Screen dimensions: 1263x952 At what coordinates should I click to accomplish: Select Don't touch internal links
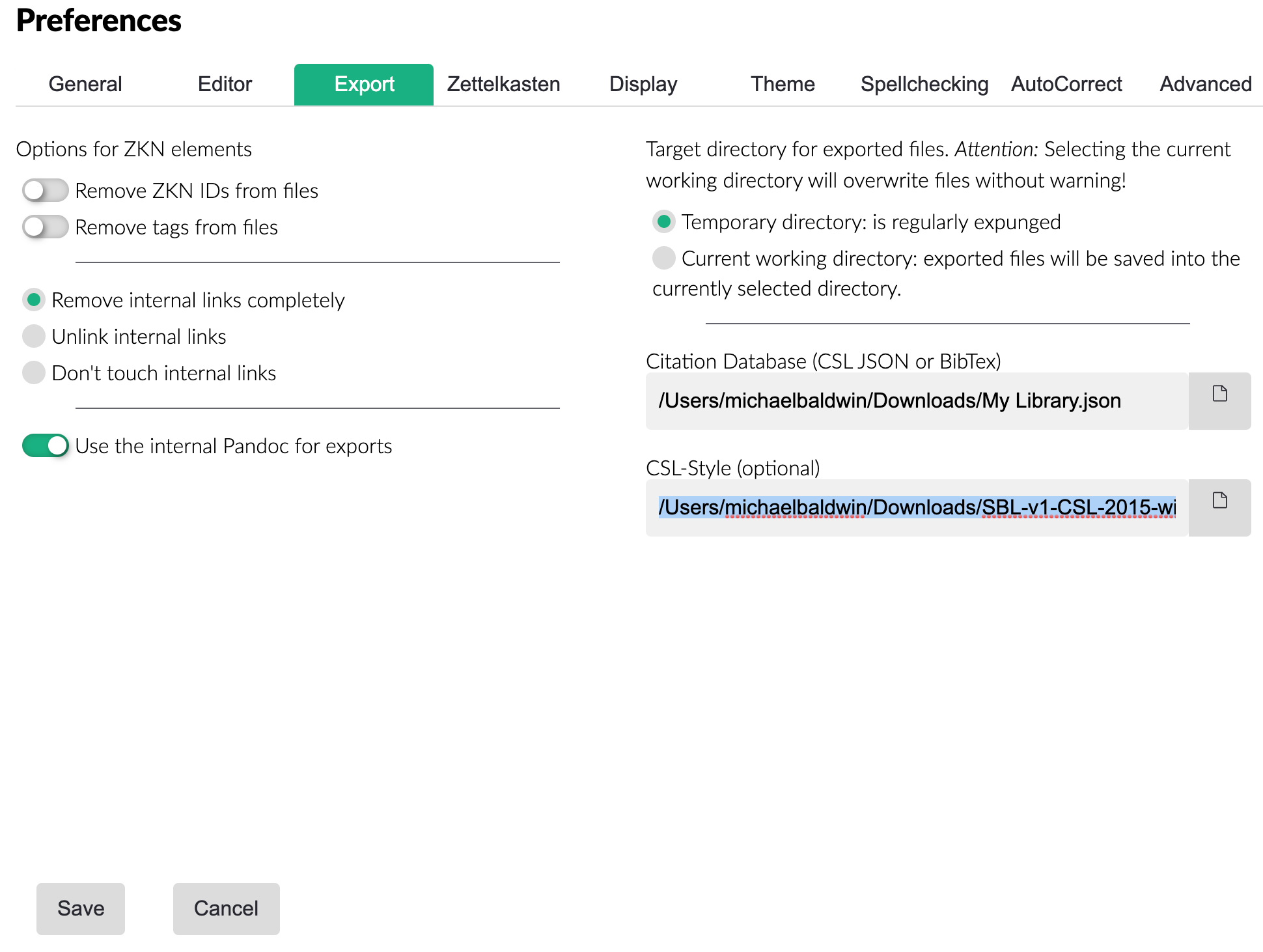click(x=34, y=373)
